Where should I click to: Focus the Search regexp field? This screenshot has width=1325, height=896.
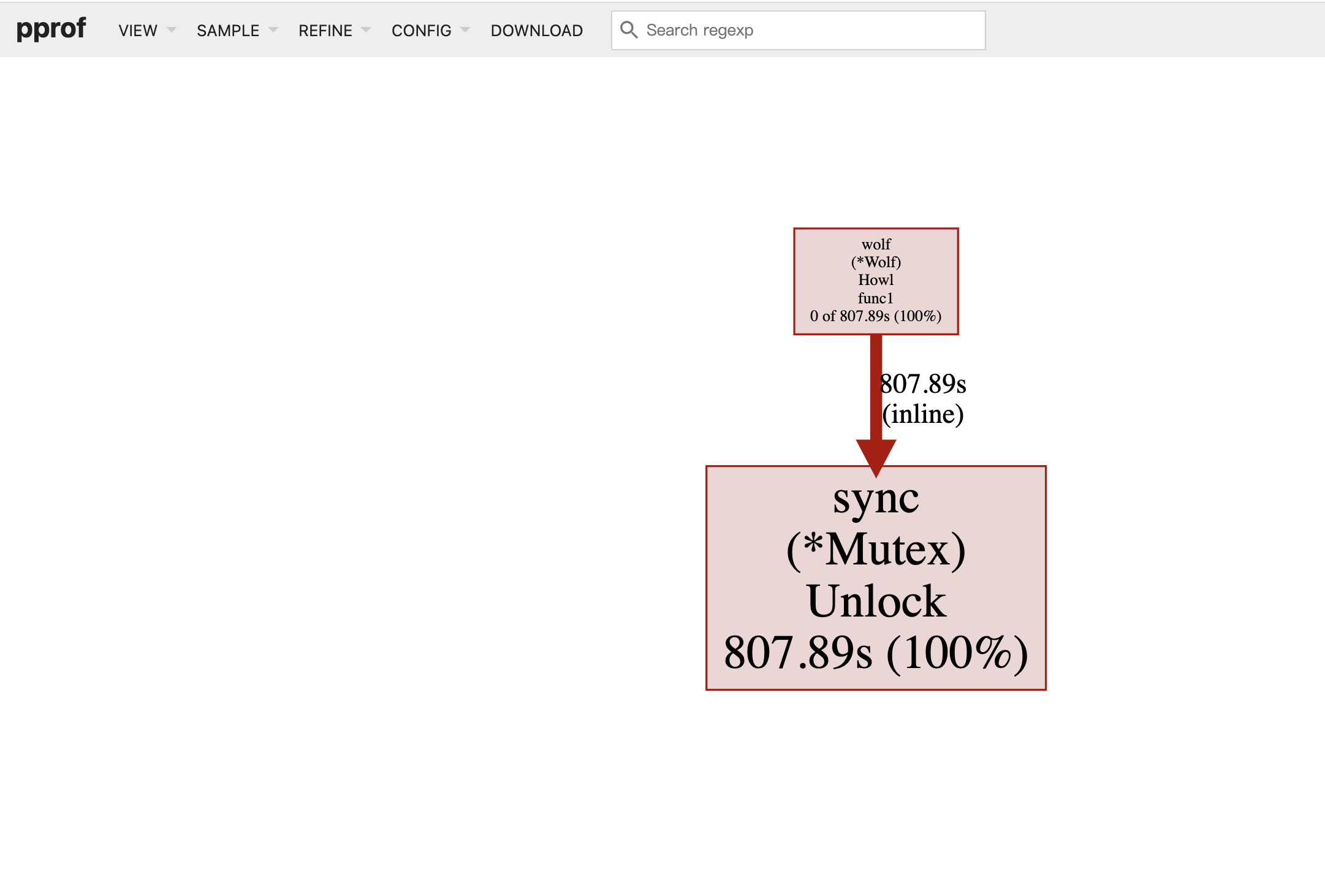click(809, 30)
